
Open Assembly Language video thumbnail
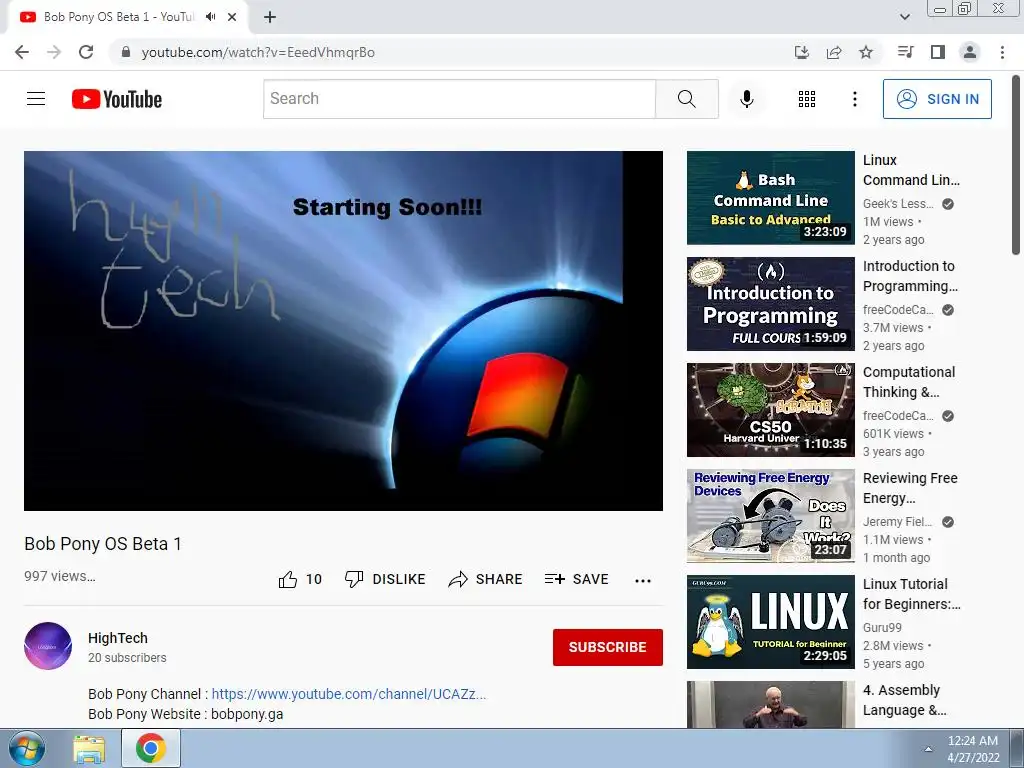point(771,705)
